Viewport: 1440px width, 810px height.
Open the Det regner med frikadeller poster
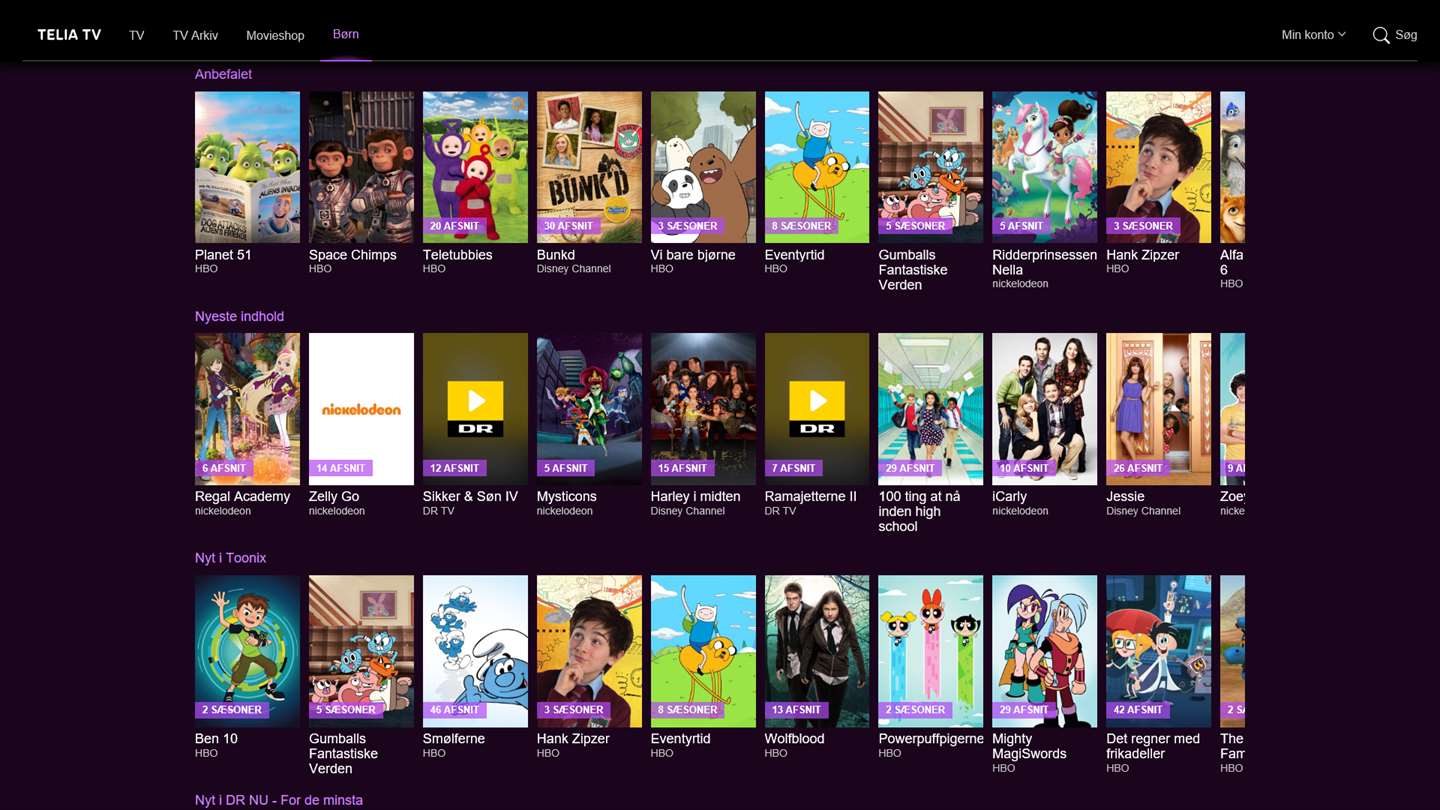1159,651
